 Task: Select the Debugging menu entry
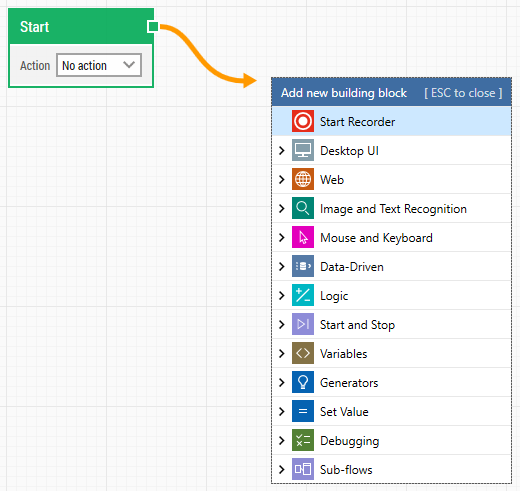[392, 440]
